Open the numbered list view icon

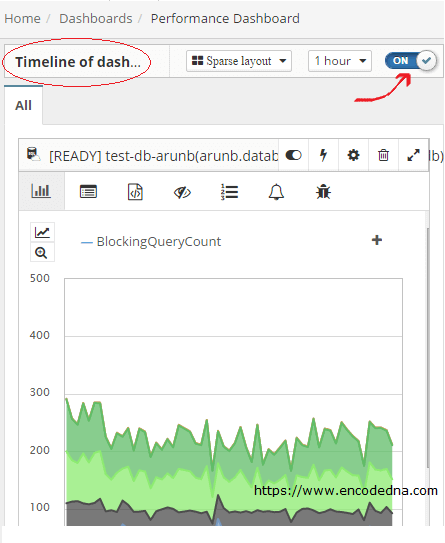pyautogui.click(x=229, y=192)
